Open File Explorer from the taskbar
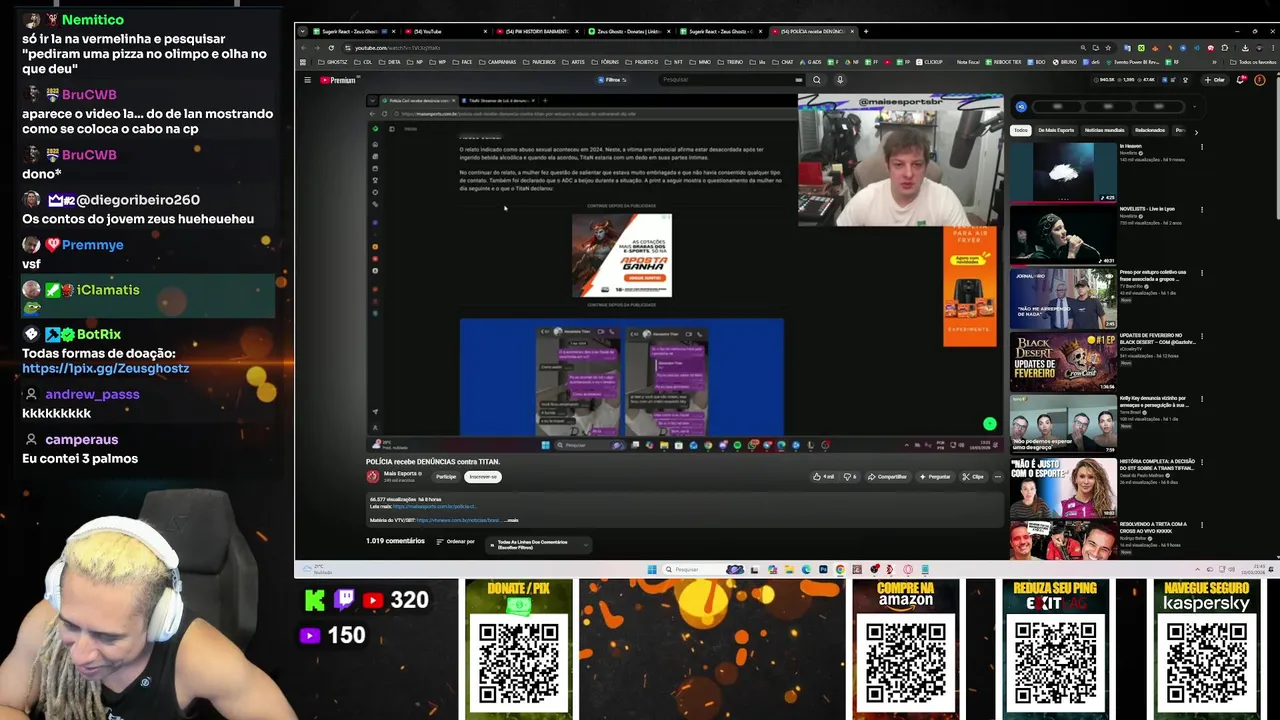 coord(789,570)
